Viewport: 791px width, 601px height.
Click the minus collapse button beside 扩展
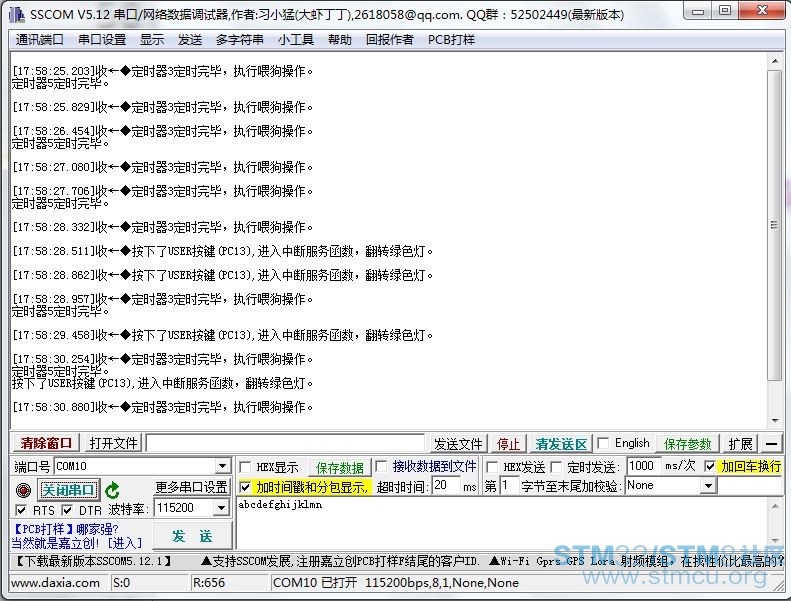tap(771, 444)
